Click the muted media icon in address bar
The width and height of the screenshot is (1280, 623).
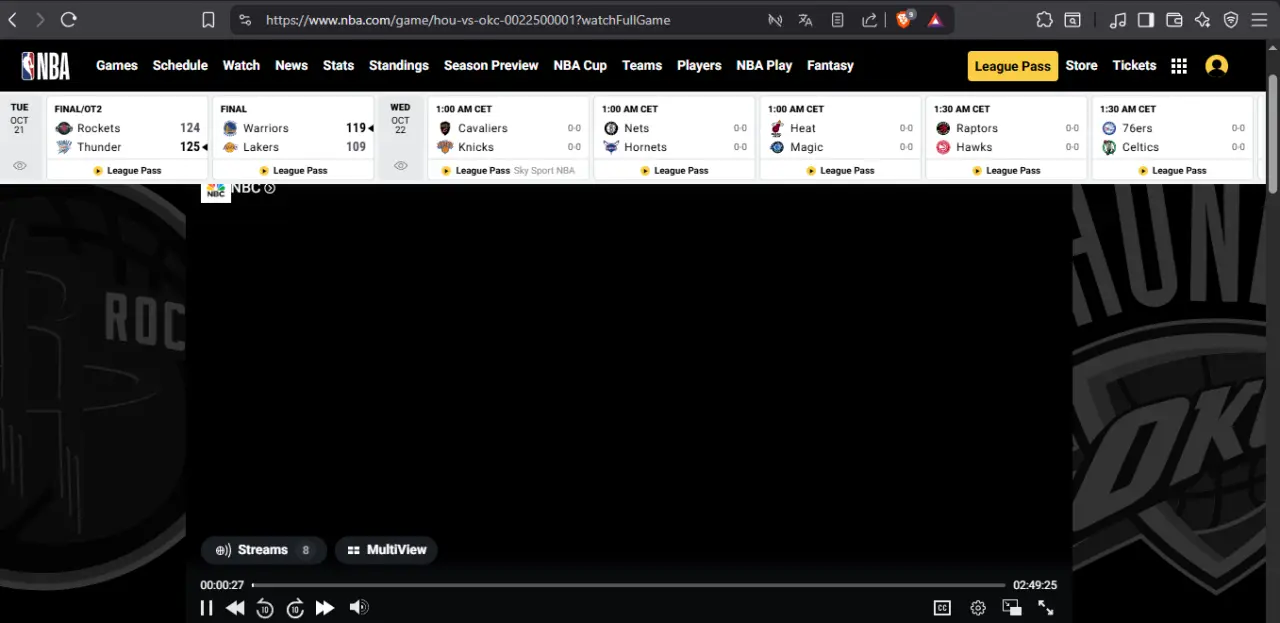pos(774,20)
